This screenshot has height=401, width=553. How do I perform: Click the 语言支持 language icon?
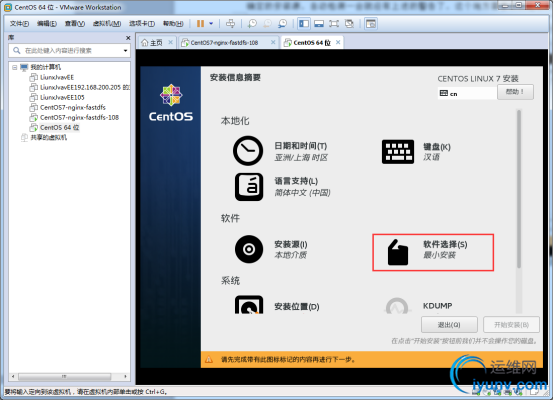(249, 187)
